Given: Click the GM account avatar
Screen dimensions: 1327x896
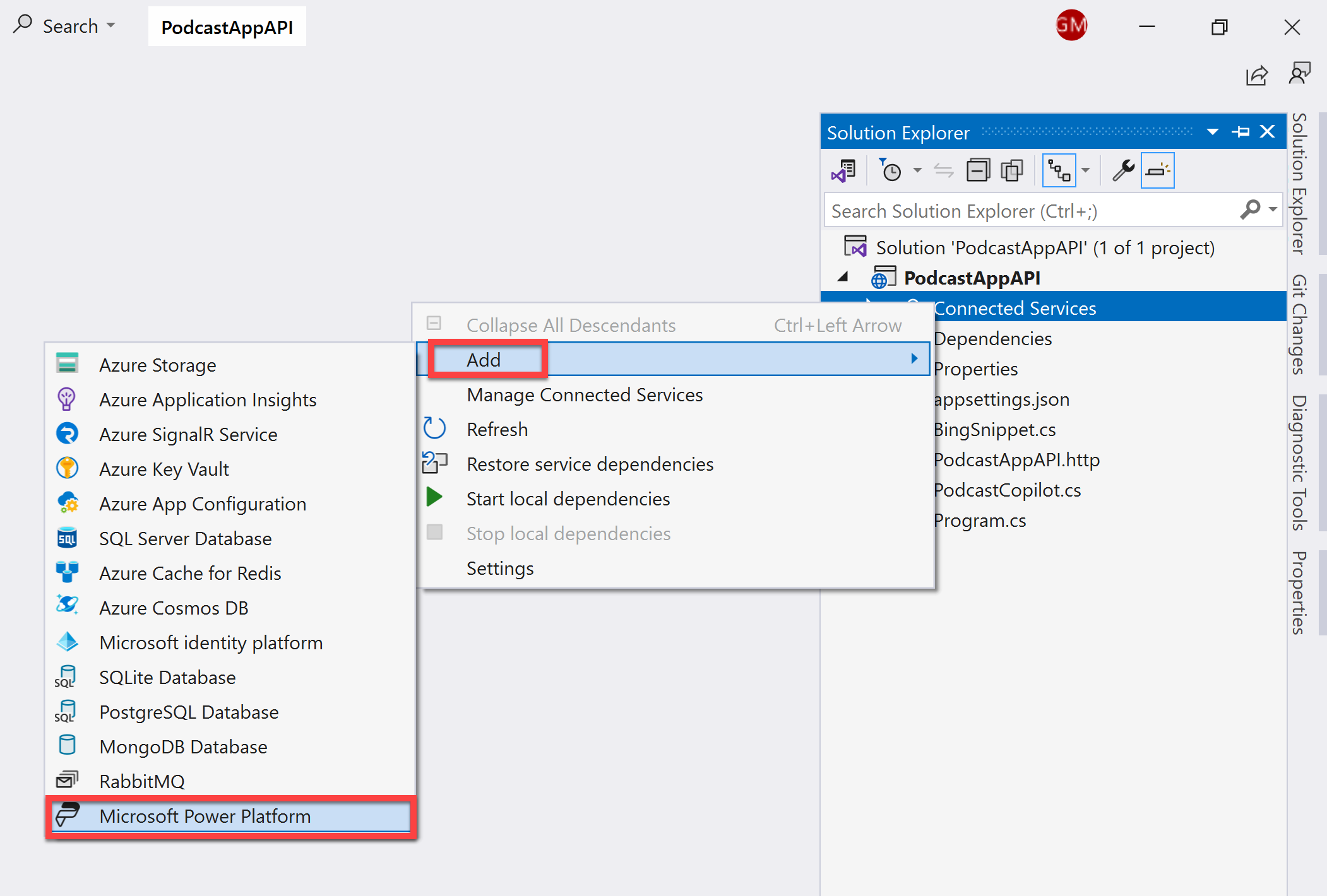Looking at the screenshot, I should [1071, 25].
